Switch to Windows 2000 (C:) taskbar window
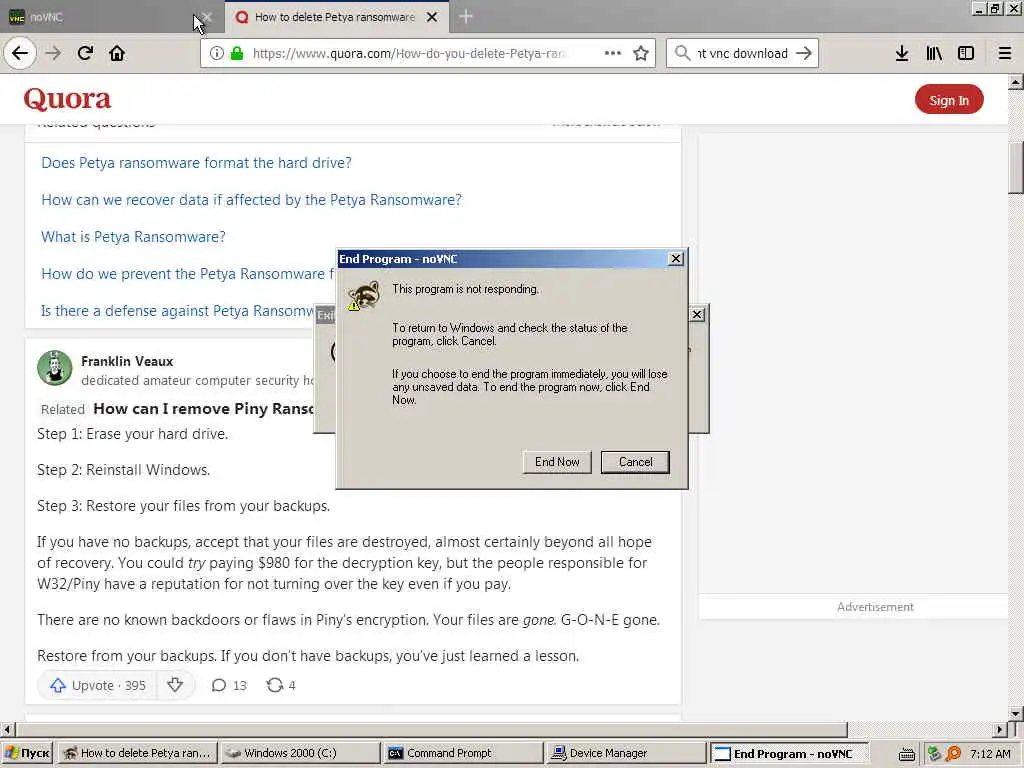The image size is (1024, 768). (x=300, y=753)
